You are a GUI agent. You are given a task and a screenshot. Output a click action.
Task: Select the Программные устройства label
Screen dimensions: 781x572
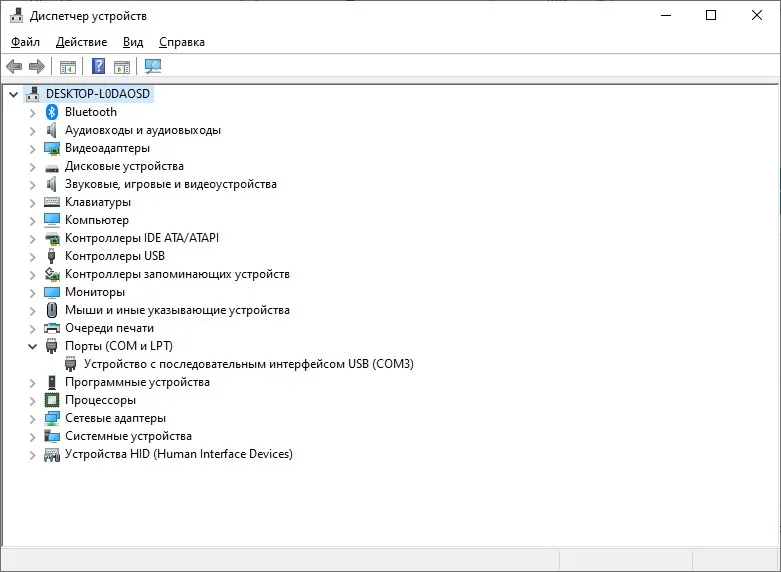[137, 382]
